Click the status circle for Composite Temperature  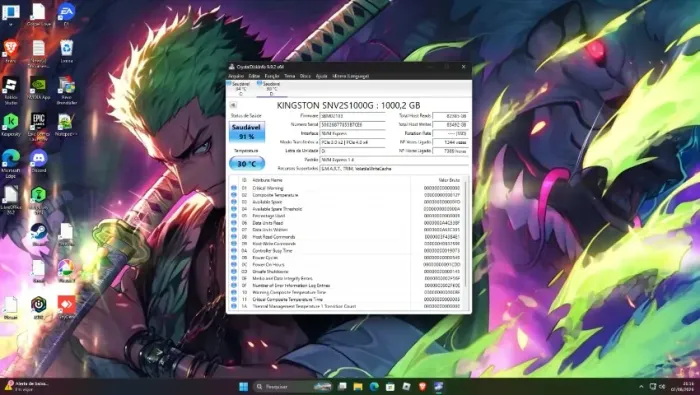[x=233, y=195]
